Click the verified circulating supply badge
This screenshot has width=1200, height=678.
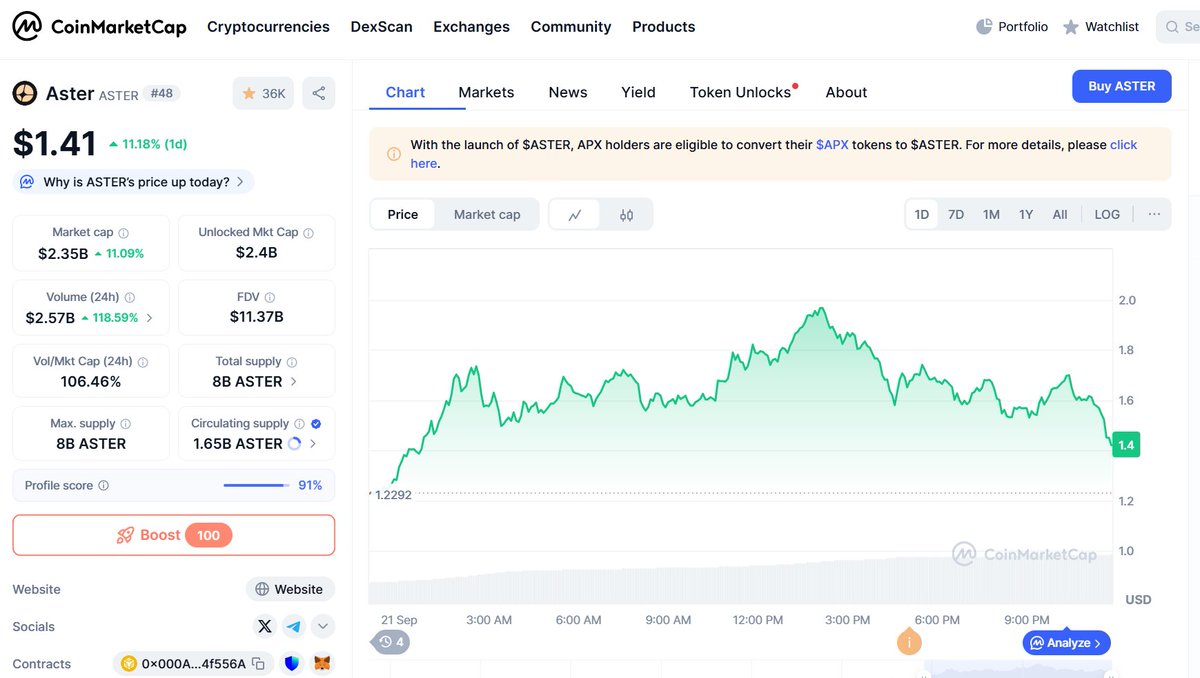tap(316, 424)
